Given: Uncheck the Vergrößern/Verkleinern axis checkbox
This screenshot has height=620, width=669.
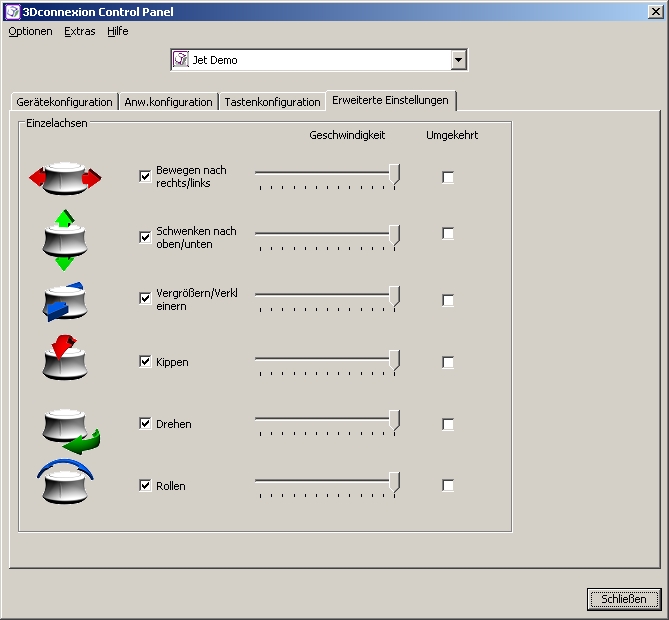Looking at the screenshot, I should (145, 298).
